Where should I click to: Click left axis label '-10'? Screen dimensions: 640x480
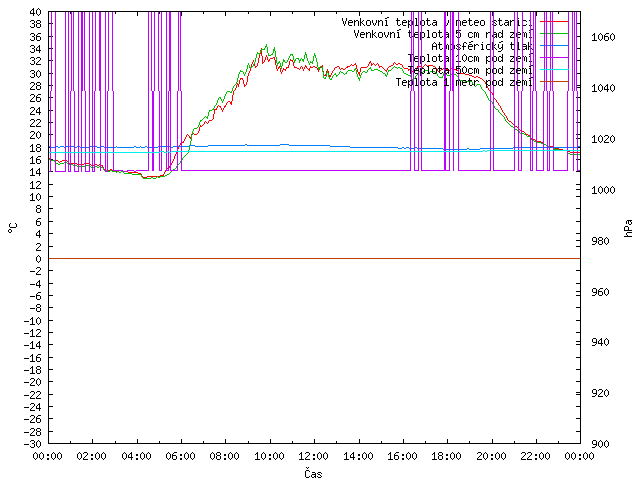pyautogui.click(x=33, y=320)
